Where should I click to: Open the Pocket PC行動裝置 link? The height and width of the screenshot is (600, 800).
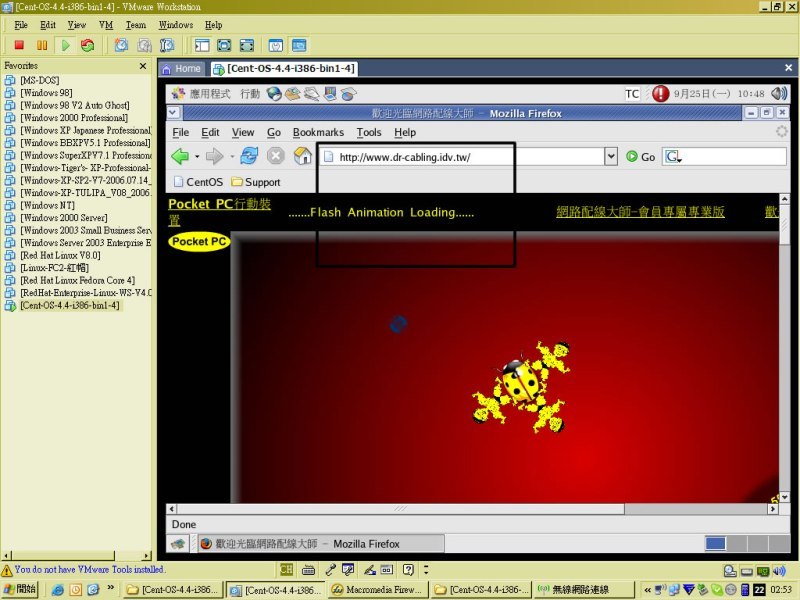219,212
